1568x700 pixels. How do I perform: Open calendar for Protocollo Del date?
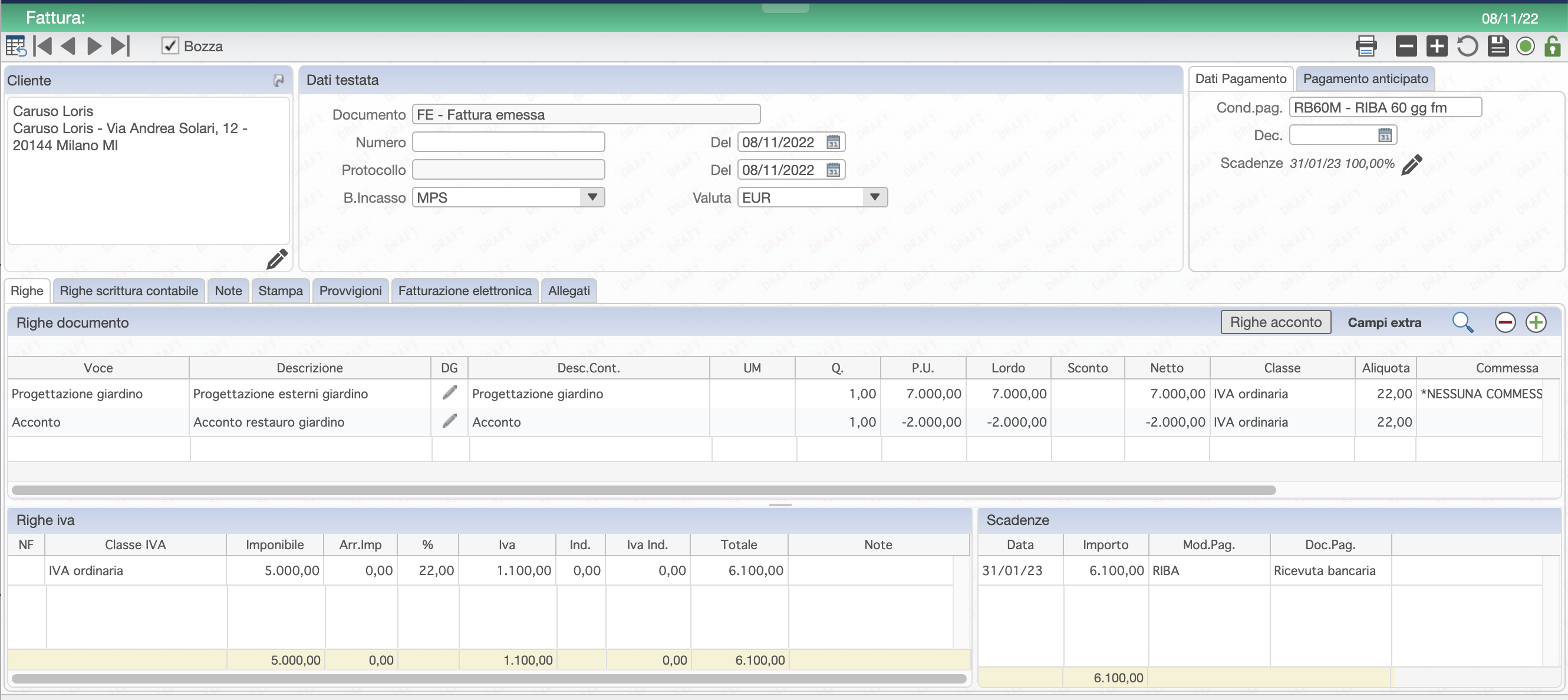[834, 170]
